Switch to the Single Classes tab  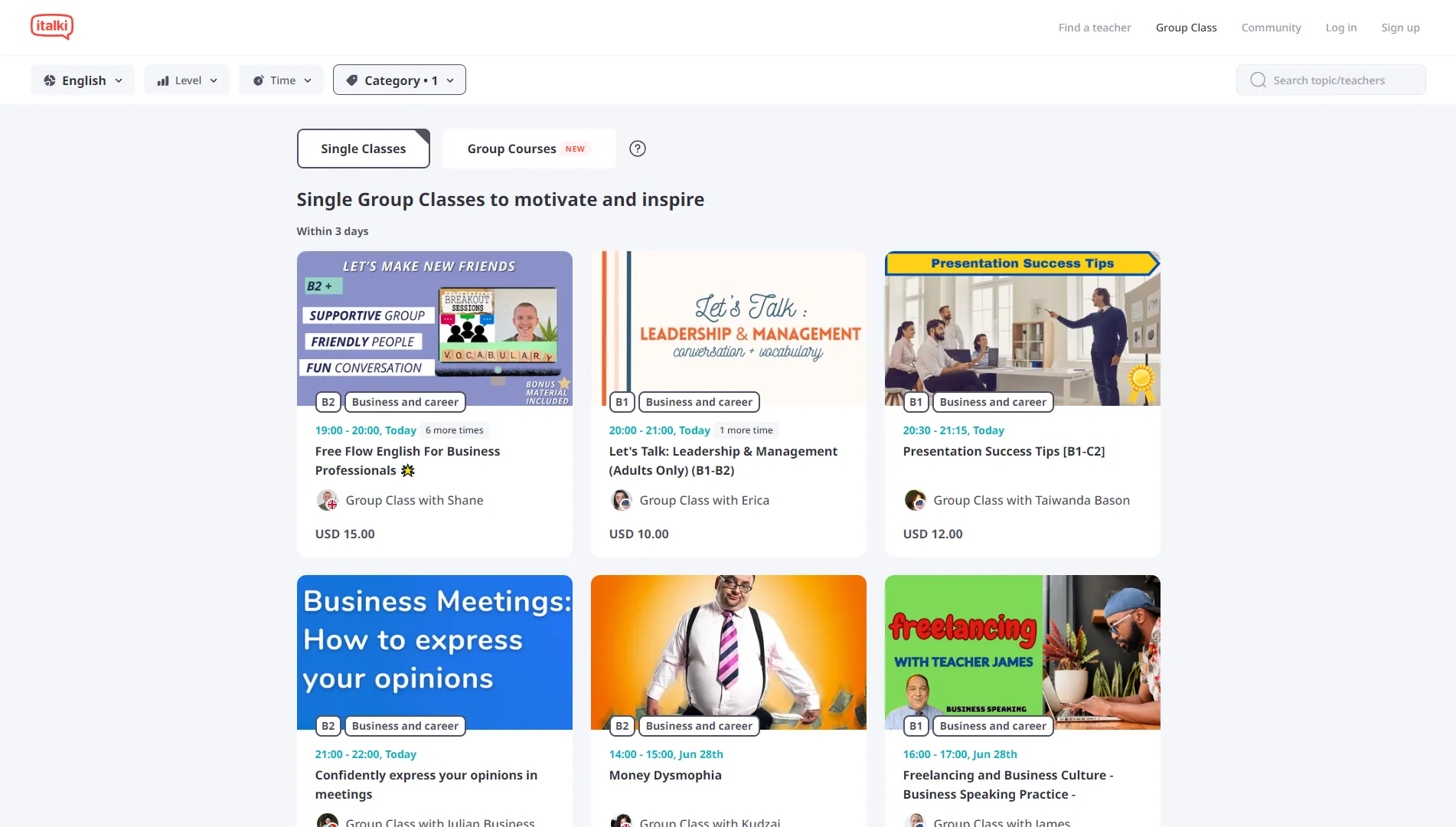(x=364, y=149)
